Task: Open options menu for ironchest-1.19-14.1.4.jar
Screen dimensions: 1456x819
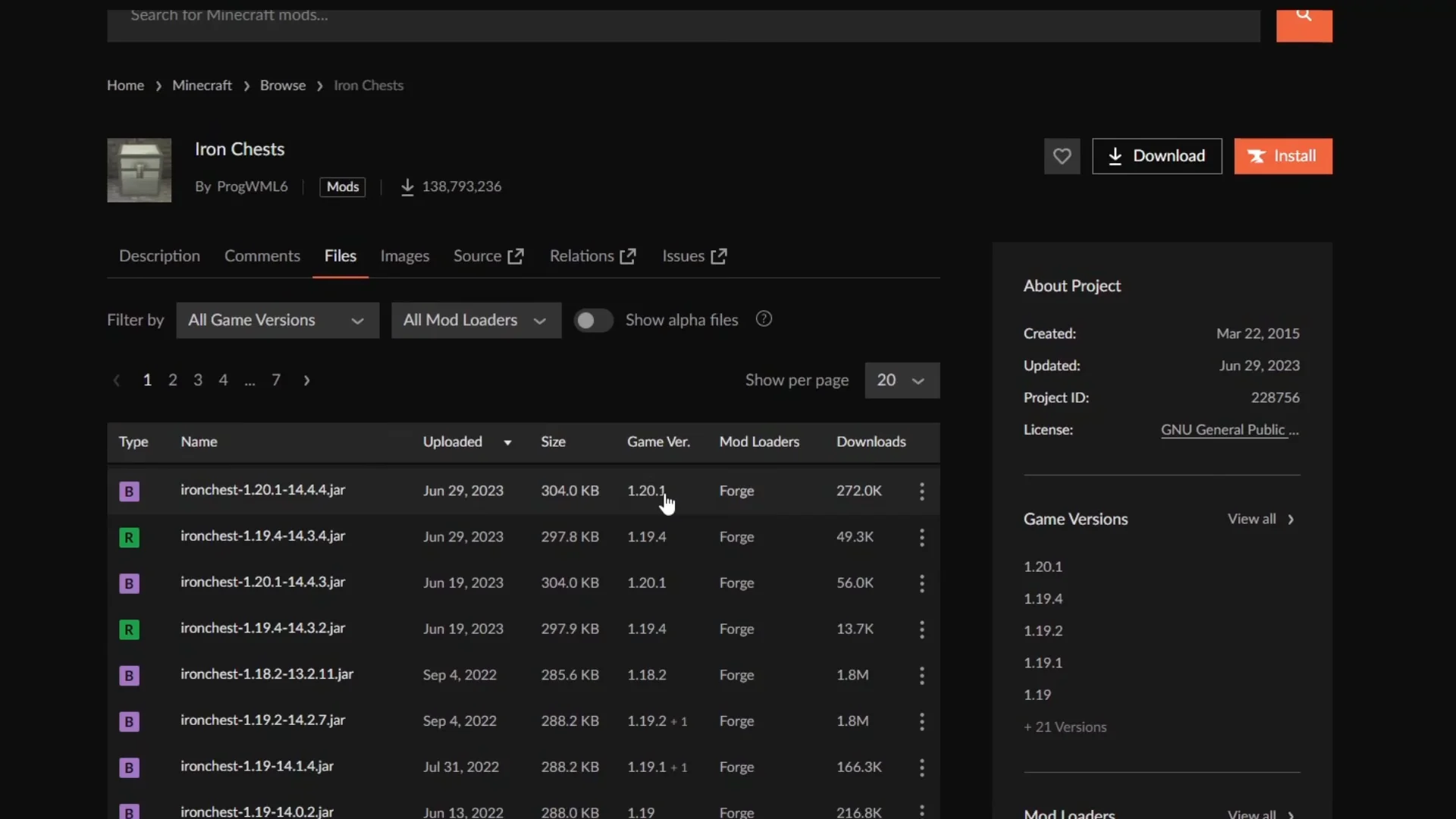Action: (x=922, y=767)
